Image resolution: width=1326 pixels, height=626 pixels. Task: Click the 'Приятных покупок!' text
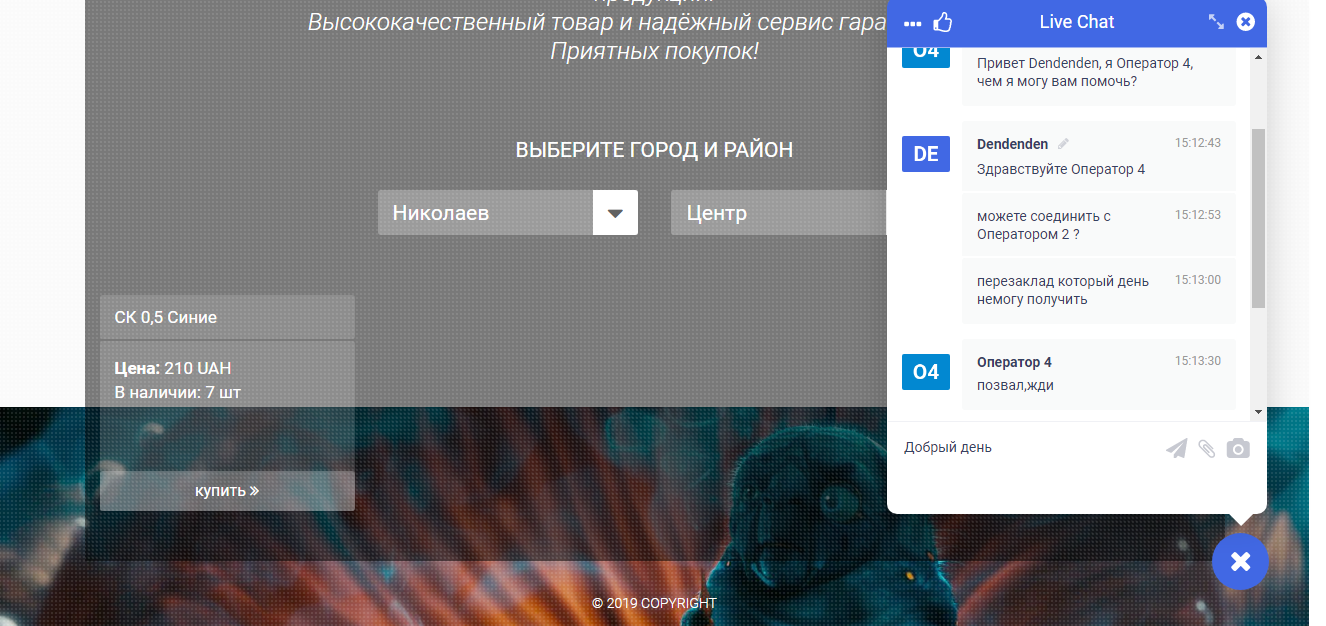point(654,50)
